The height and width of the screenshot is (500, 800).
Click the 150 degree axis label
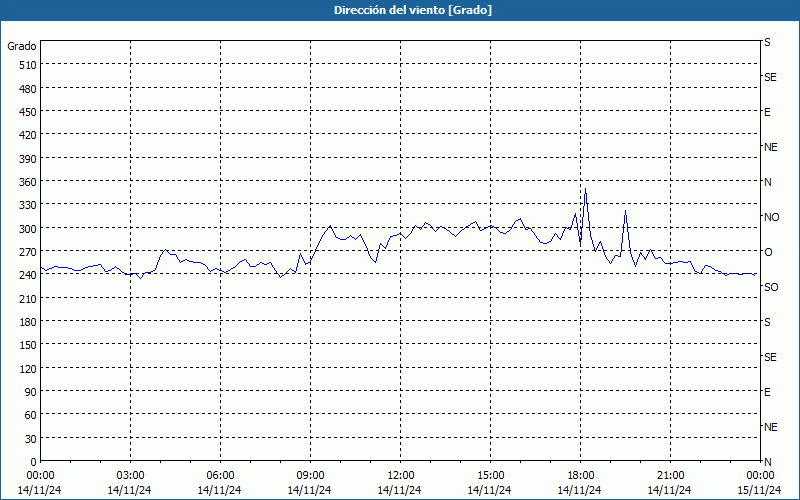click(x=28, y=345)
